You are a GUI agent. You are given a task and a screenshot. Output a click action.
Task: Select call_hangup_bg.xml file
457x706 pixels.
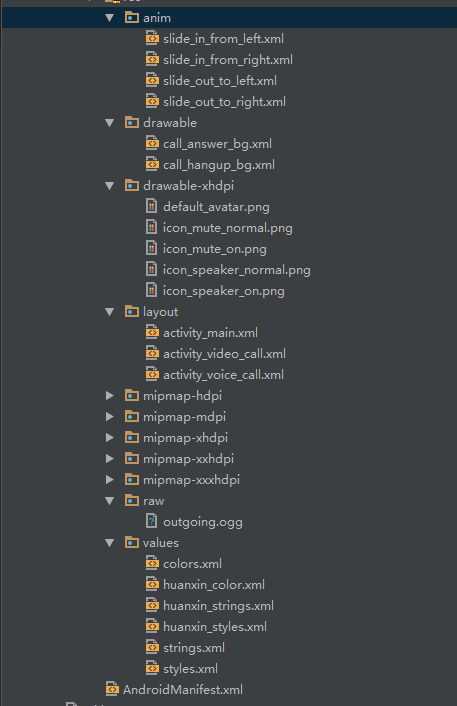point(219,165)
